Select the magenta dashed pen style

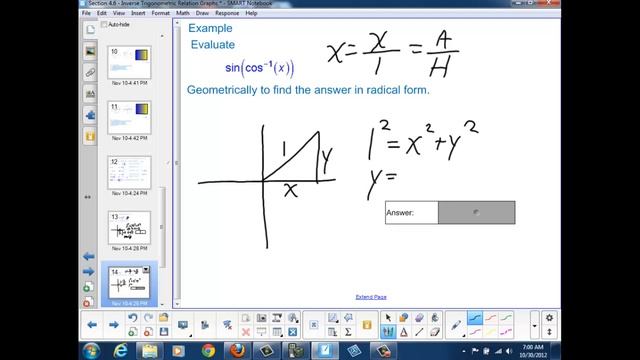click(506, 332)
